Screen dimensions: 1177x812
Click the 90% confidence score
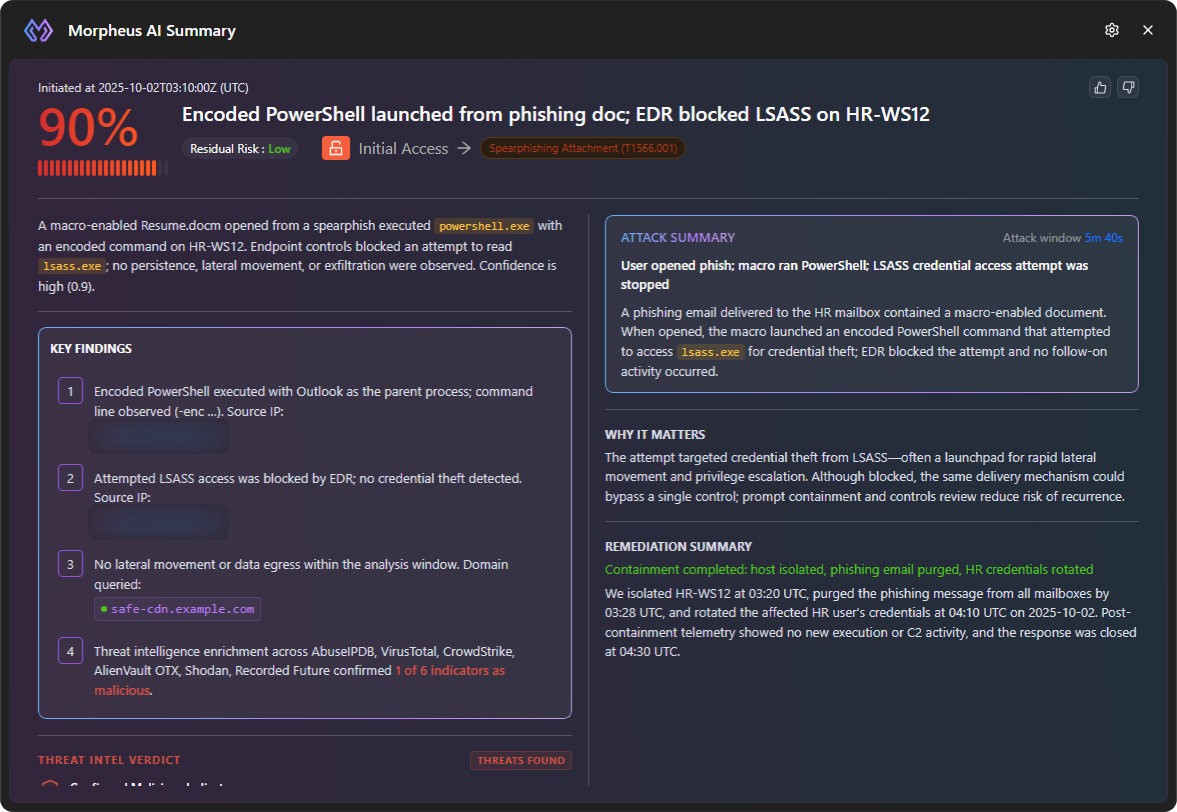[x=89, y=128]
